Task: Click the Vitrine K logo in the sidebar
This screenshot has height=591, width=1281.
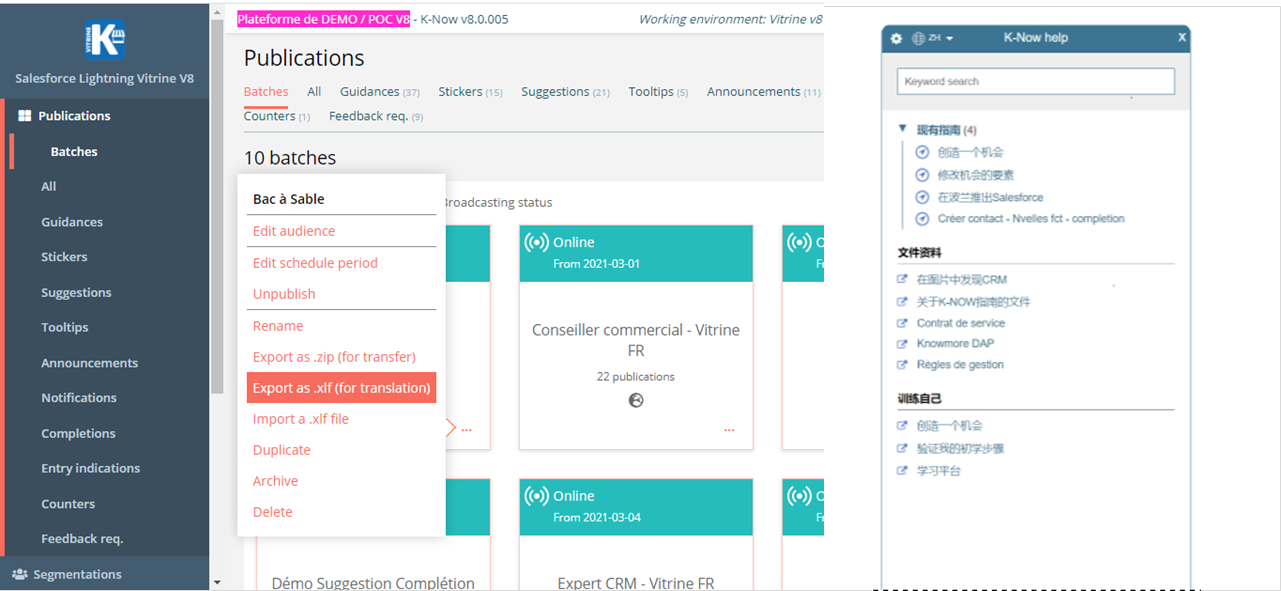Action: point(104,40)
